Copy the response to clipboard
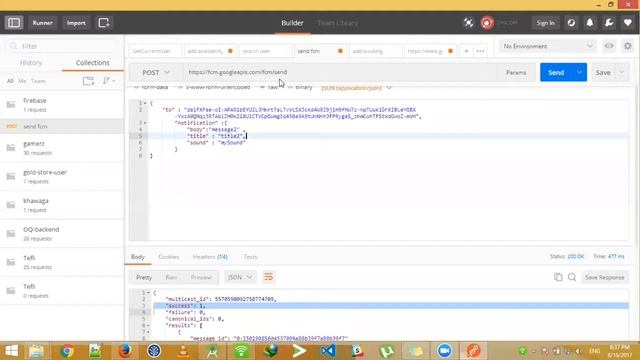 point(558,277)
